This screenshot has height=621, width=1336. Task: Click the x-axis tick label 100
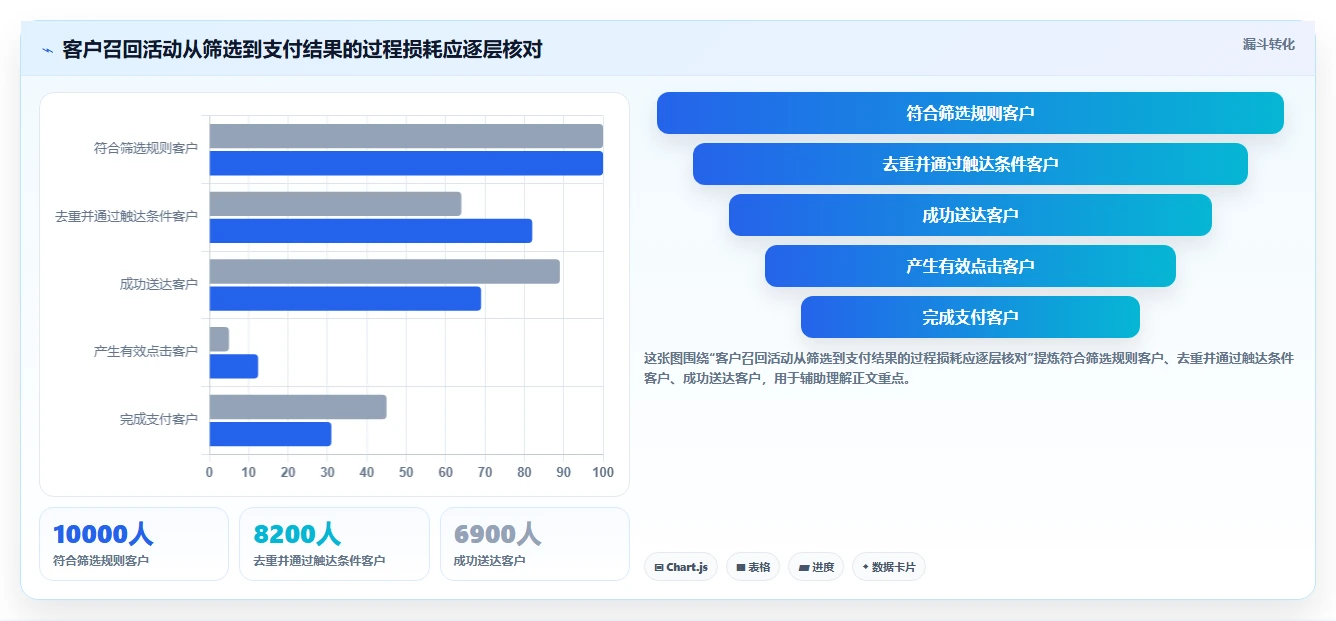(602, 472)
